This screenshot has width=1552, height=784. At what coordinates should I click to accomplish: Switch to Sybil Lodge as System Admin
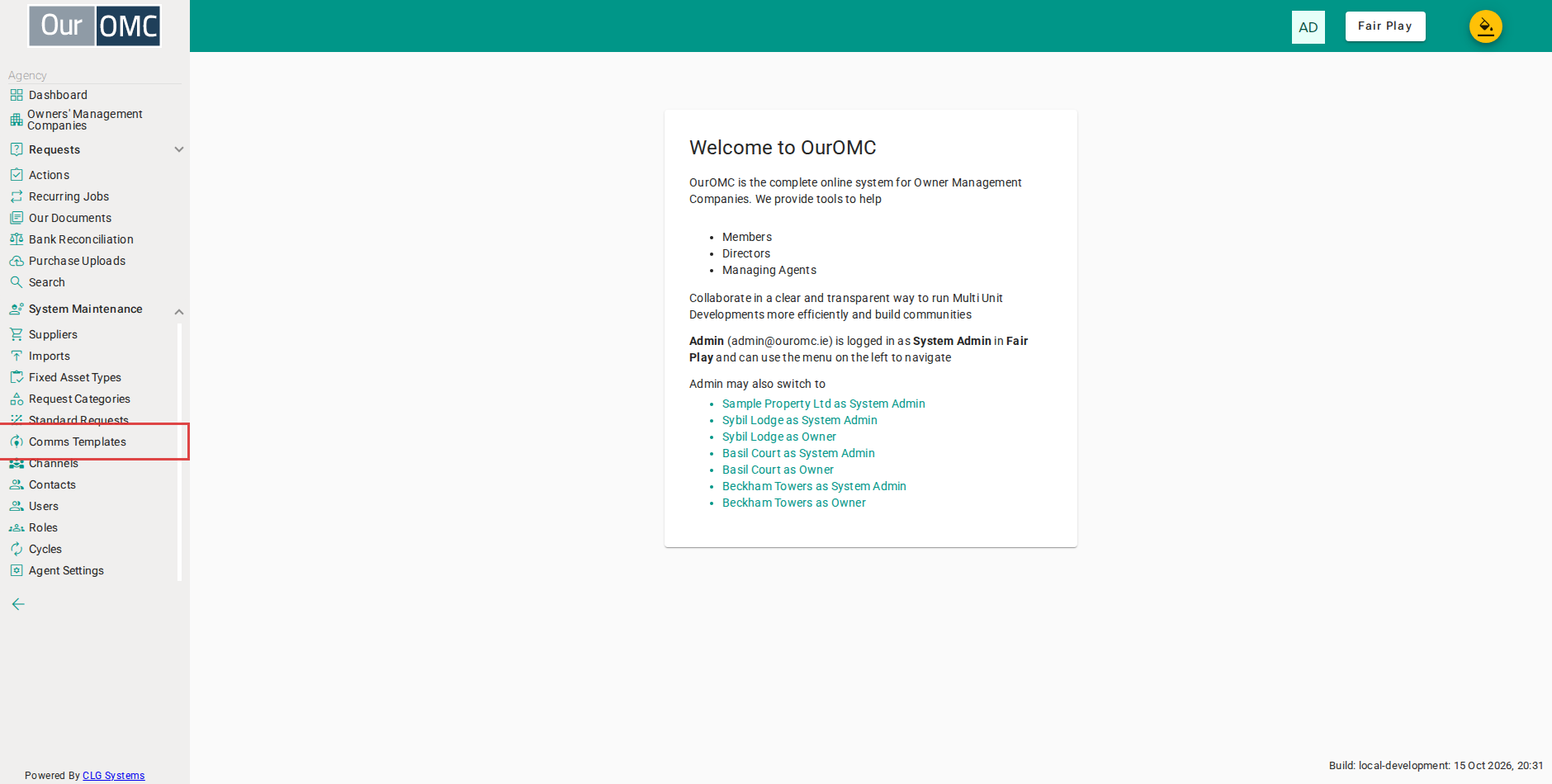click(799, 420)
